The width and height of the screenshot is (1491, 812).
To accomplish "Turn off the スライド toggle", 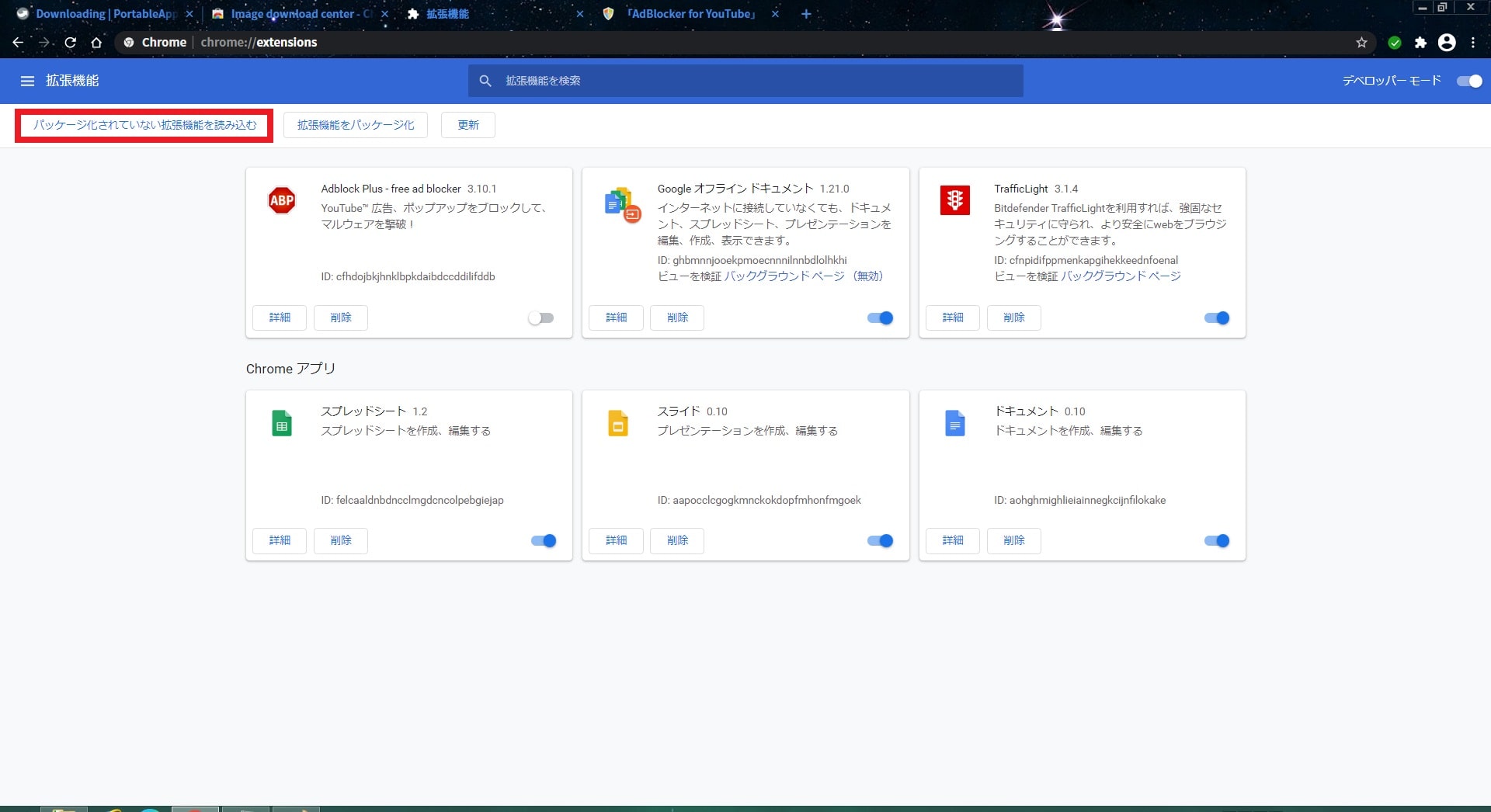I will click(881, 540).
